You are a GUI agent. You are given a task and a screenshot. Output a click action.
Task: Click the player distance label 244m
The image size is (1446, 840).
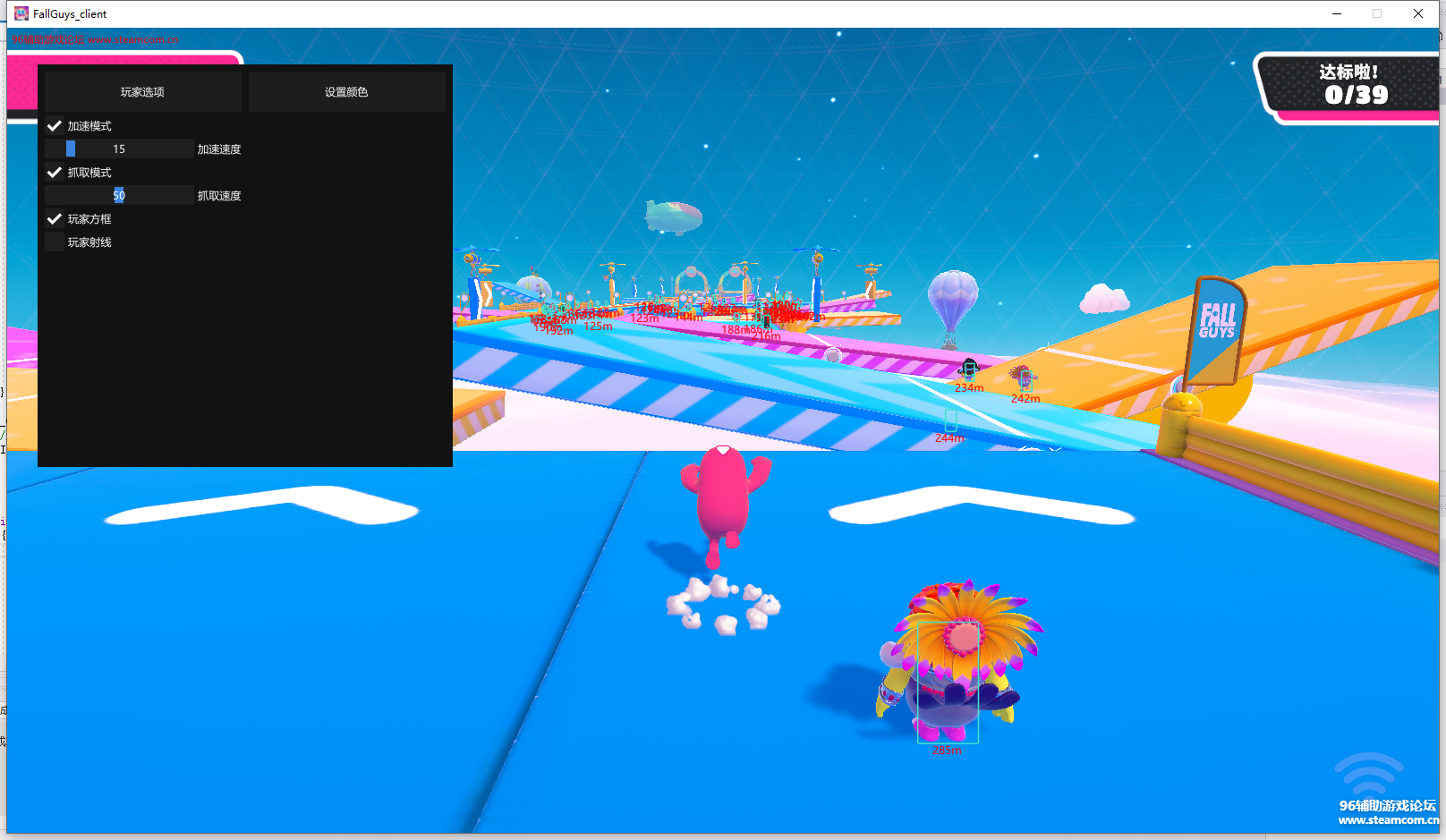pyautogui.click(x=949, y=438)
